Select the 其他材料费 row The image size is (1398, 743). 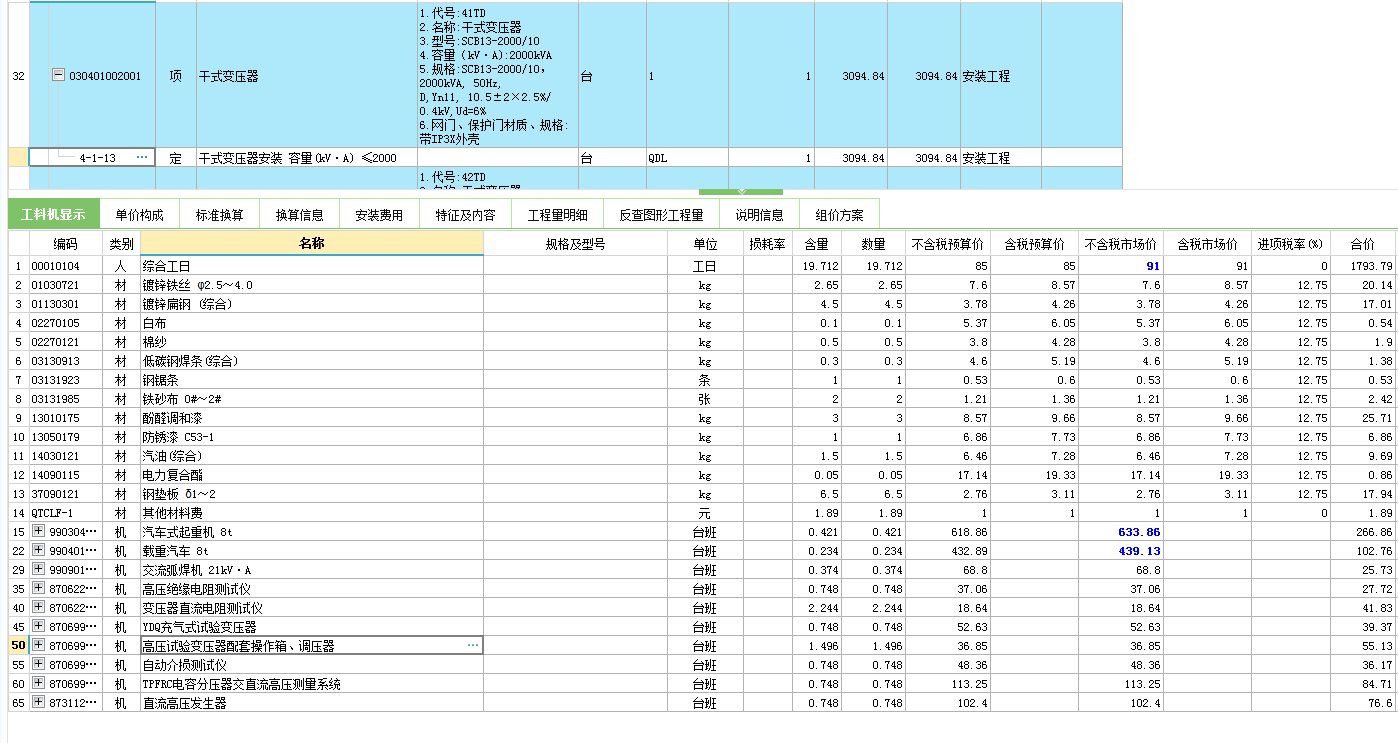(312, 513)
